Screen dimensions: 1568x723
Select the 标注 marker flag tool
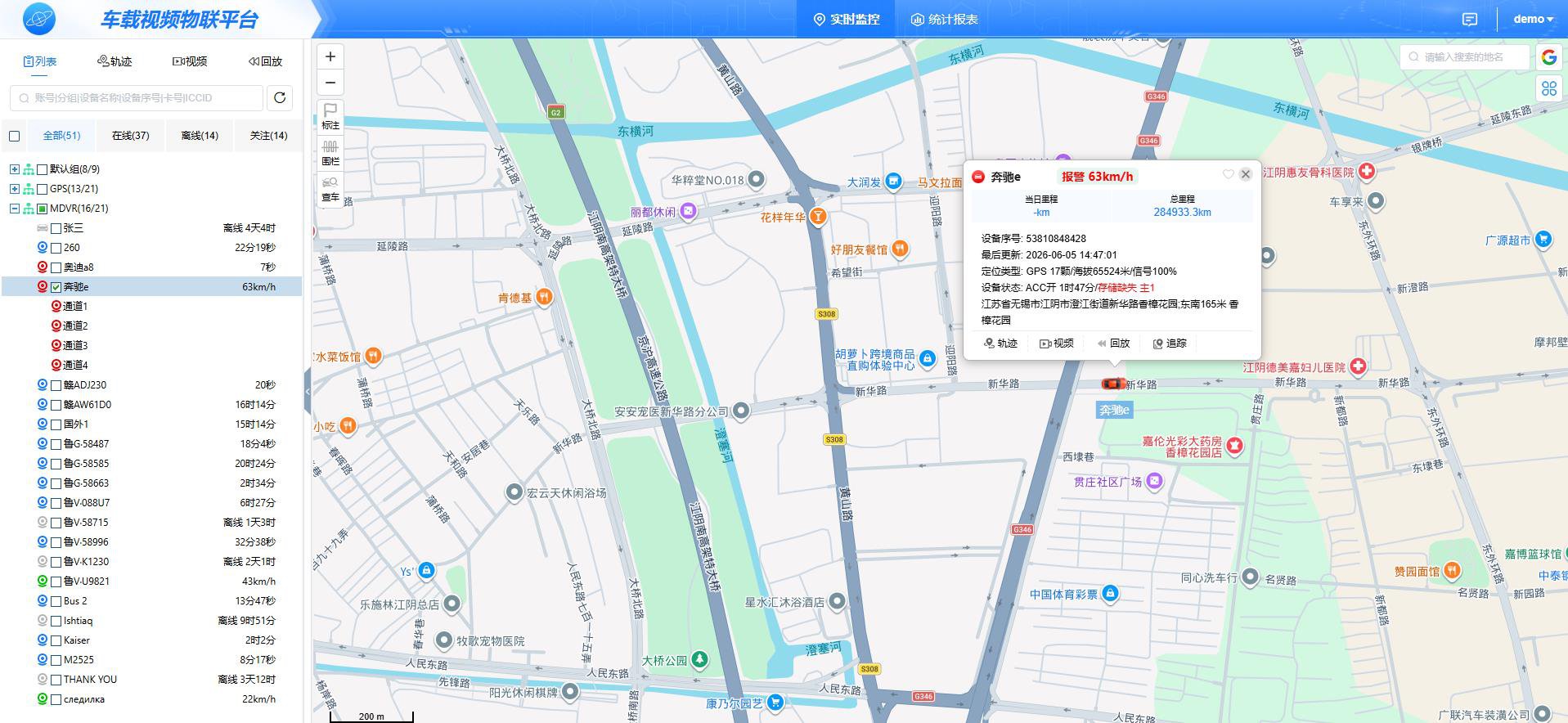[x=330, y=116]
